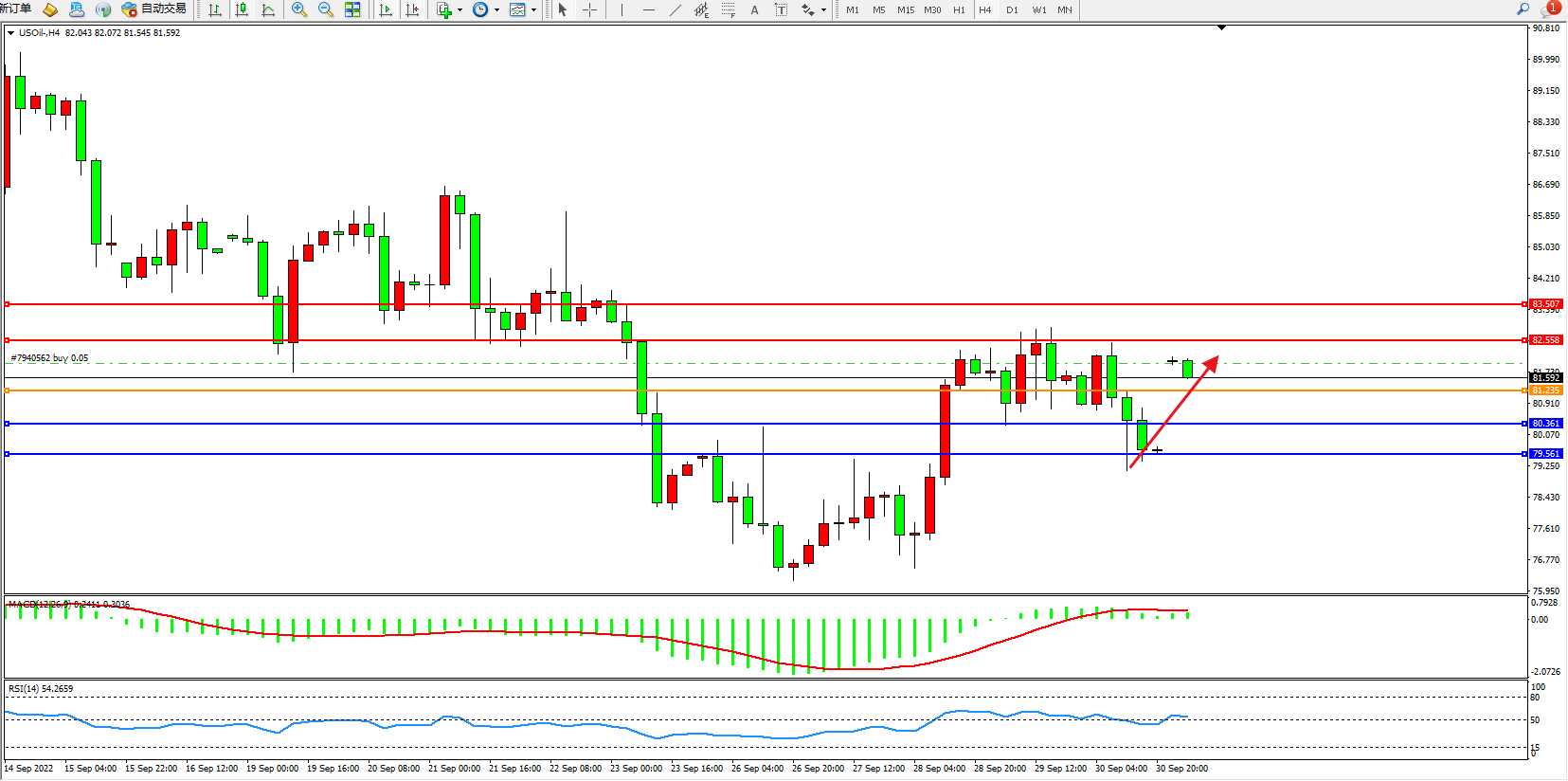Open the search magnifier in top right
Image resolution: width=1568 pixels, height=781 pixels.
pos(1523,9)
